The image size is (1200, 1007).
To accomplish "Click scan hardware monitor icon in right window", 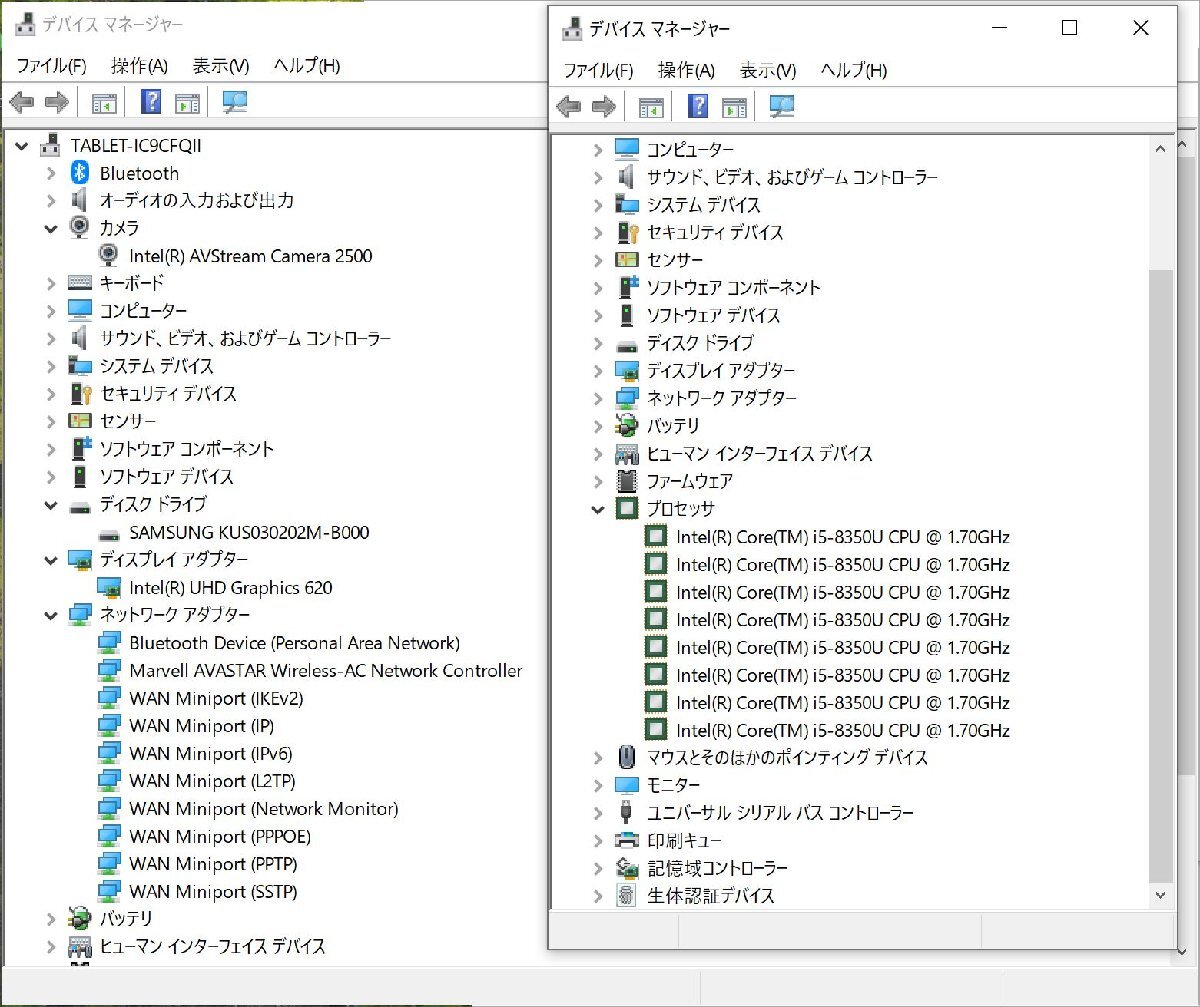I will coord(782,106).
